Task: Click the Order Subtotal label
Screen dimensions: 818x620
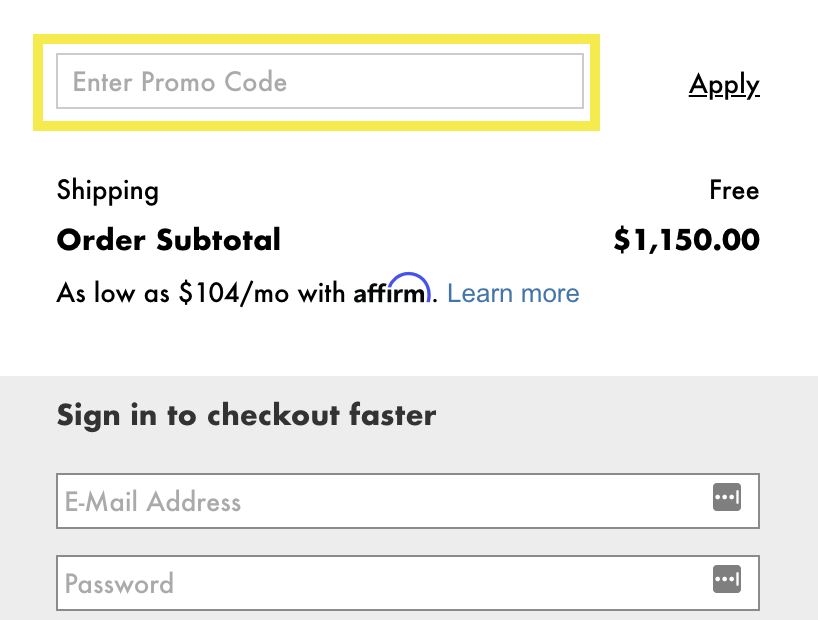Action: (x=169, y=240)
